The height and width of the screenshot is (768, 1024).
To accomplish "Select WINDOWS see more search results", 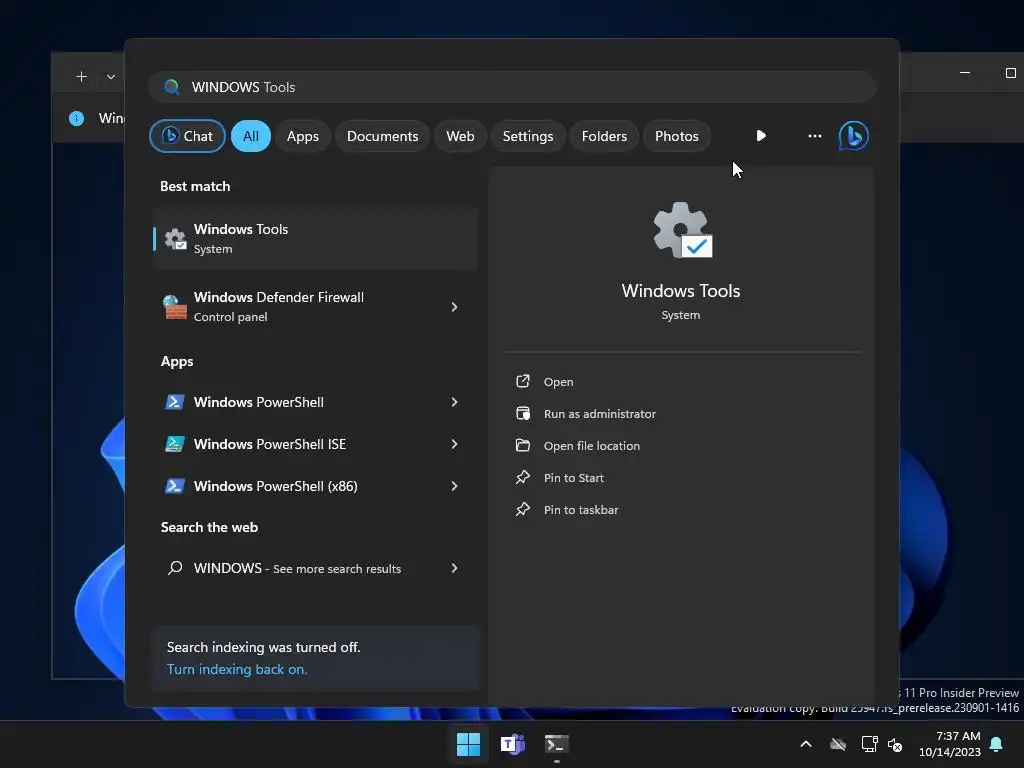I will [315, 568].
